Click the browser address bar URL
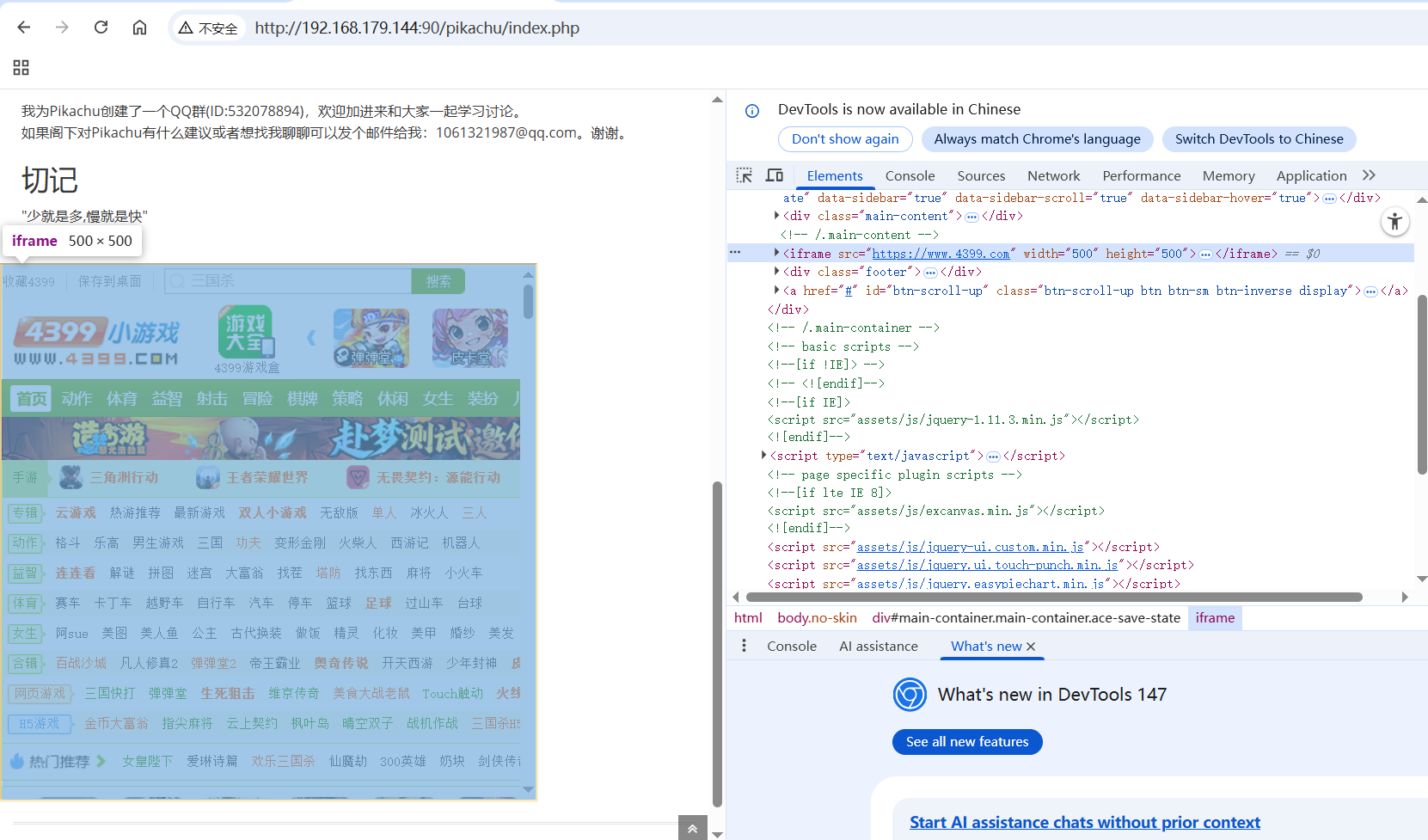Screen dimensions: 1428x840 [417, 28]
